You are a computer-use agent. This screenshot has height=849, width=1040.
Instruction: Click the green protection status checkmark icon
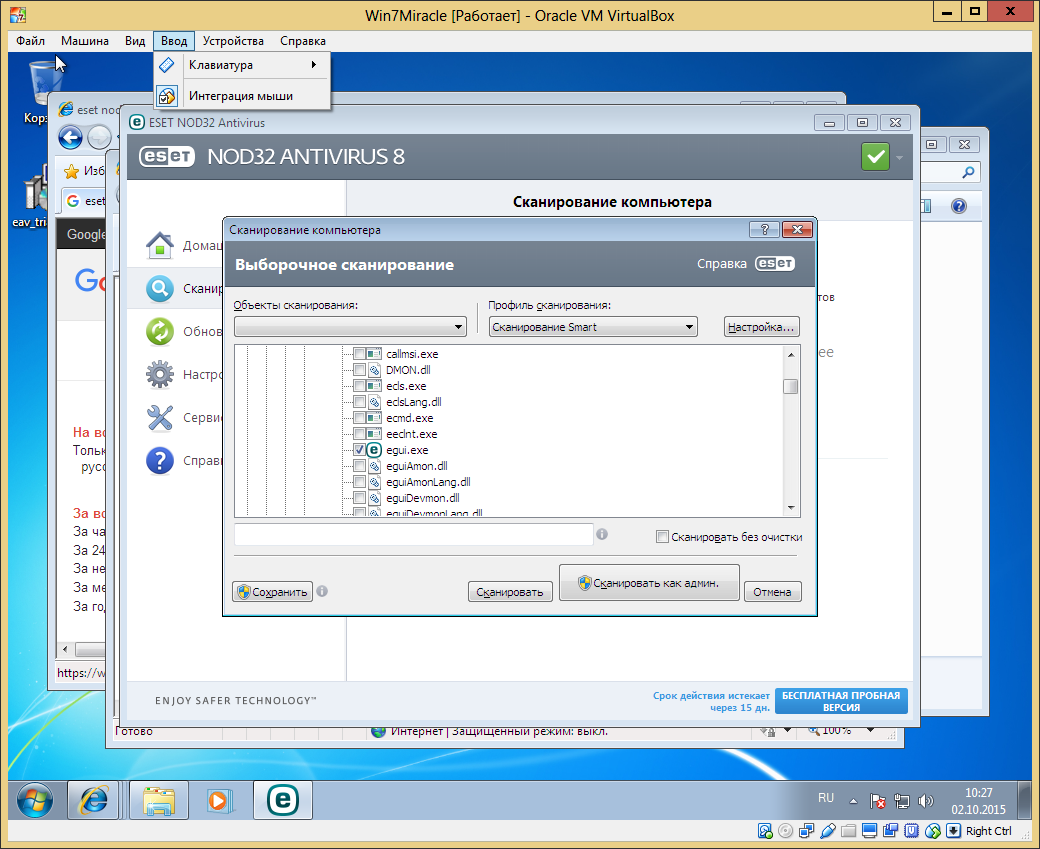pos(876,157)
